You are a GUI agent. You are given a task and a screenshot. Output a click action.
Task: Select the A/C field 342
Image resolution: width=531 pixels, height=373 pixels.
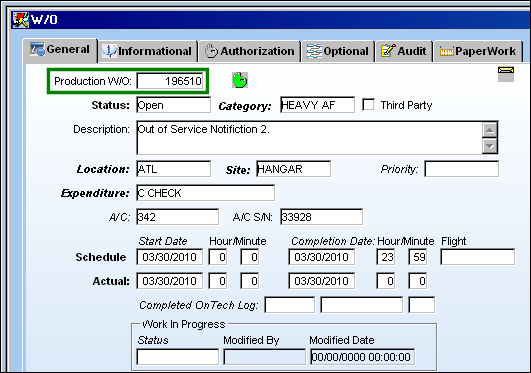[x=177, y=216]
